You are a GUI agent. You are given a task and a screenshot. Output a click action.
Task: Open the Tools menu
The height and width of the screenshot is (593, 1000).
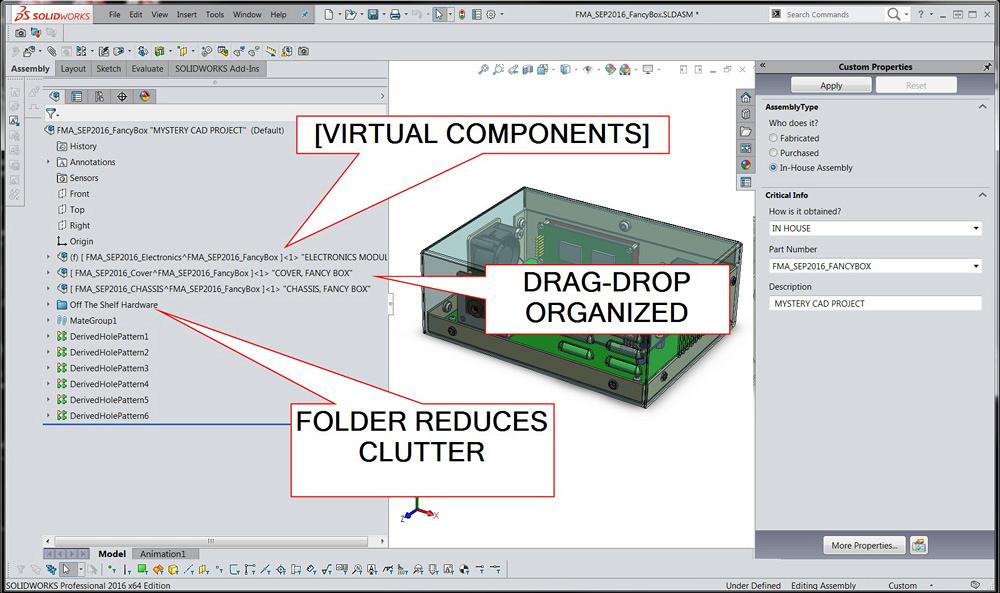(x=215, y=14)
